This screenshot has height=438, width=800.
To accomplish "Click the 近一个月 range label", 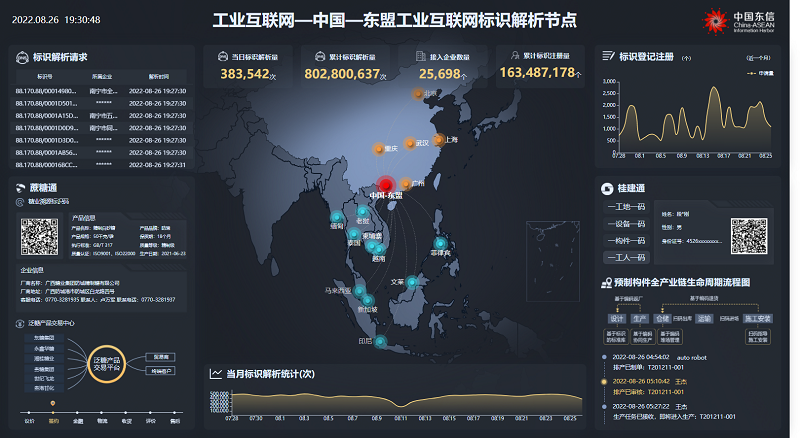I will click(x=759, y=58).
